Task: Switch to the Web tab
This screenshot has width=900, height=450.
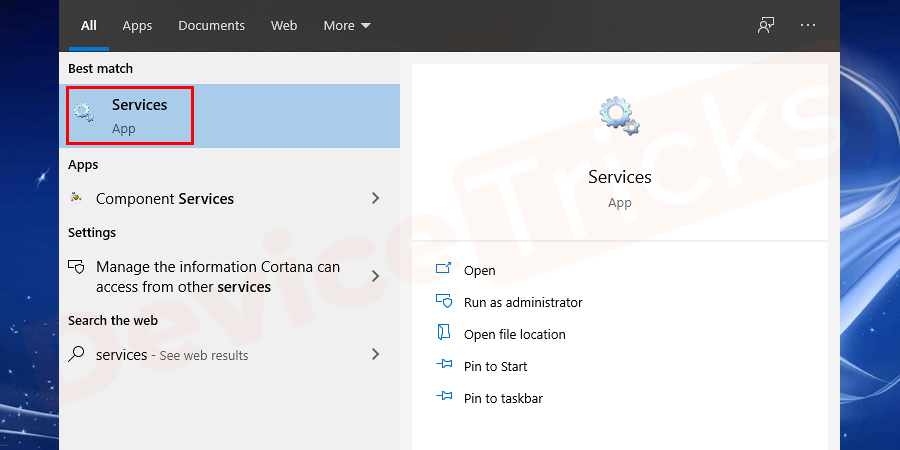Action: pos(284,26)
